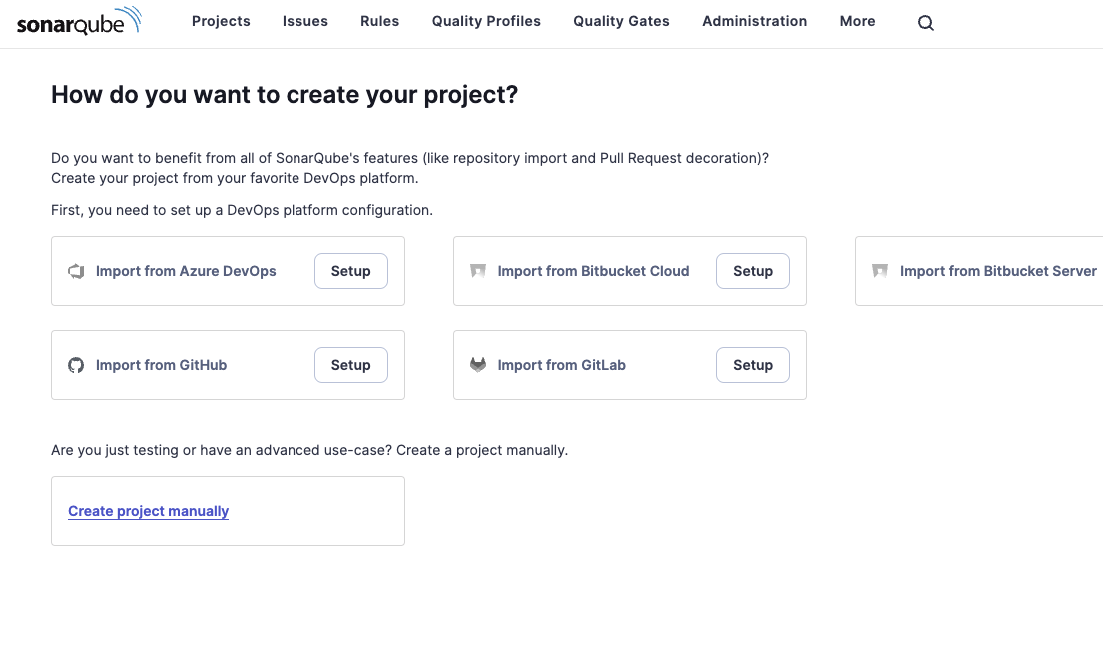This screenshot has width=1103, height=659.
Task: Navigate to Quality Profiles
Action: click(486, 21)
